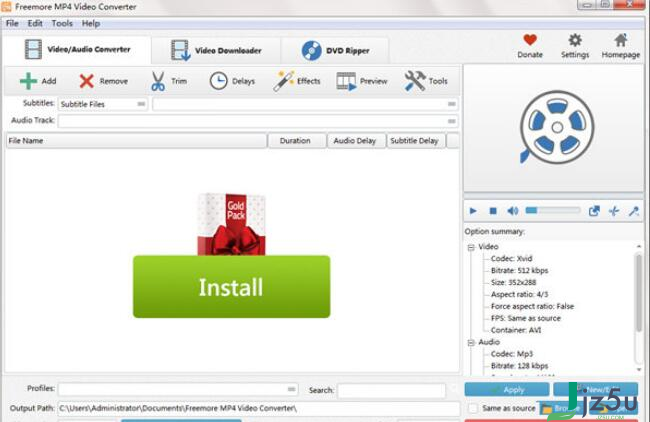
Task: Click the Subtitle Delay column header
Action: [416, 141]
